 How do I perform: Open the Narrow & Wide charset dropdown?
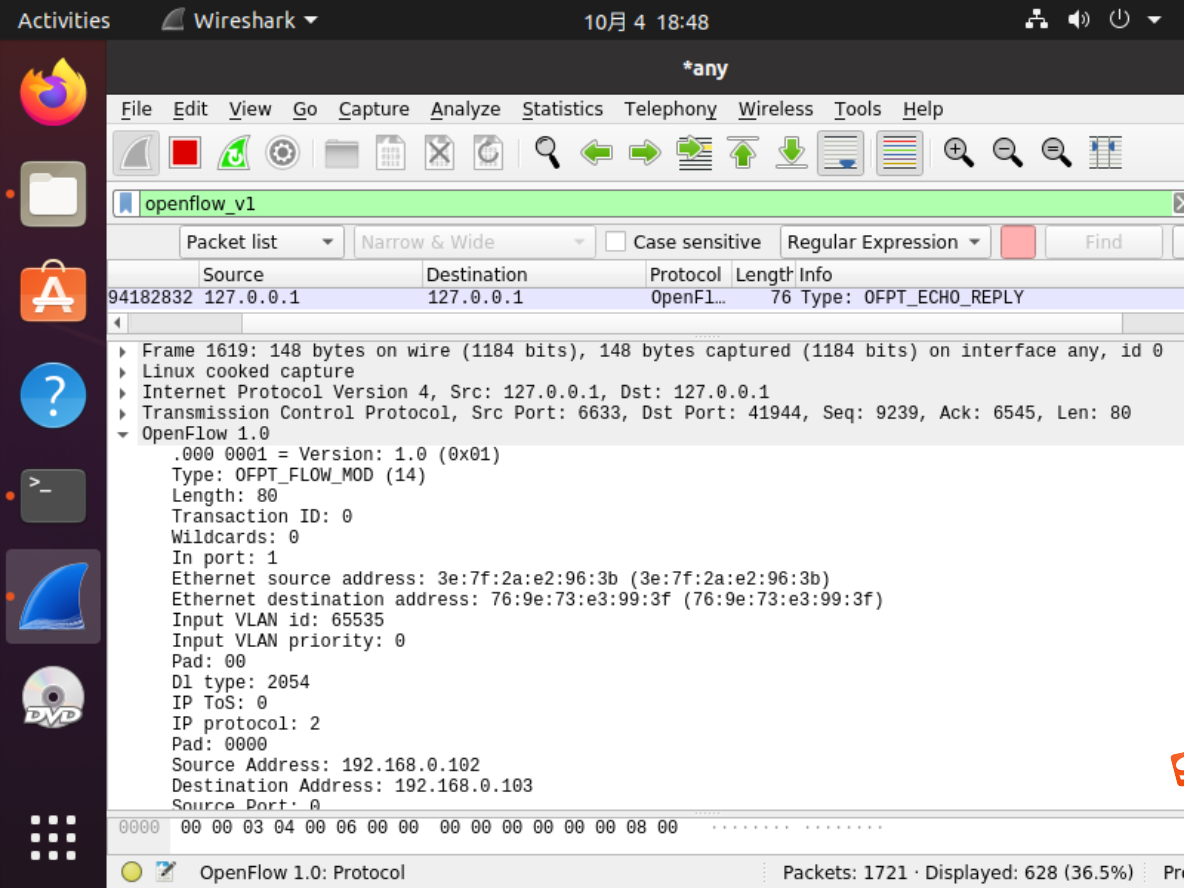[x=474, y=242]
